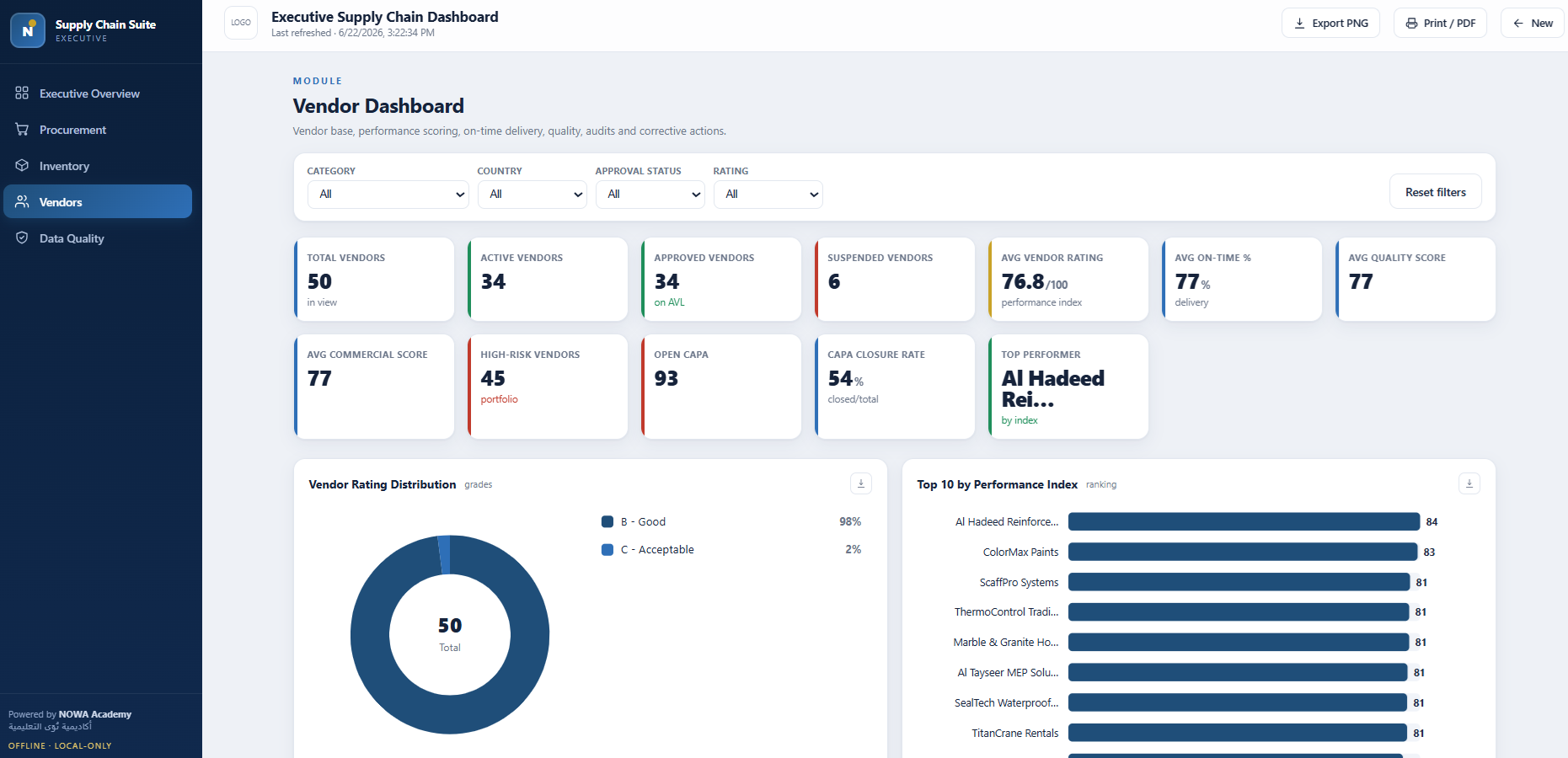
Task: Go to Executive Overview page
Action: [98, 93]
